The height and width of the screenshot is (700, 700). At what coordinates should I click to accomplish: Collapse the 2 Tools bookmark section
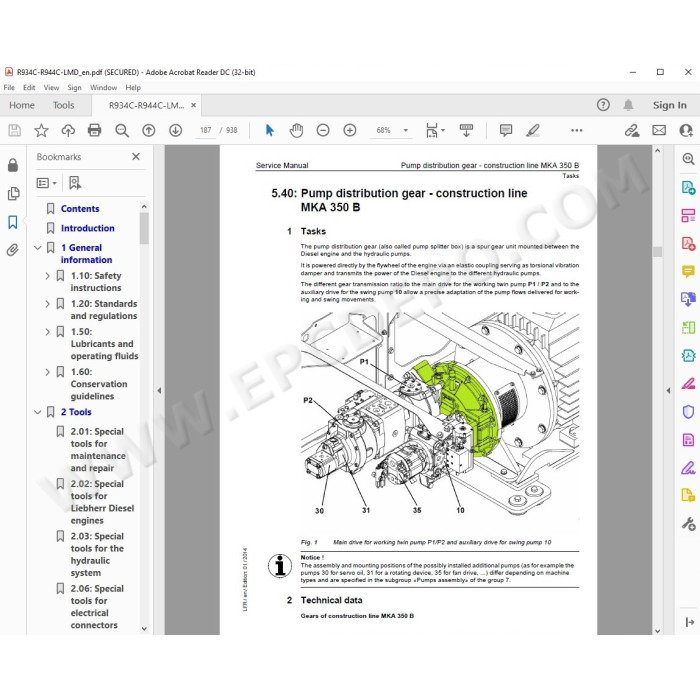point(38,412)
